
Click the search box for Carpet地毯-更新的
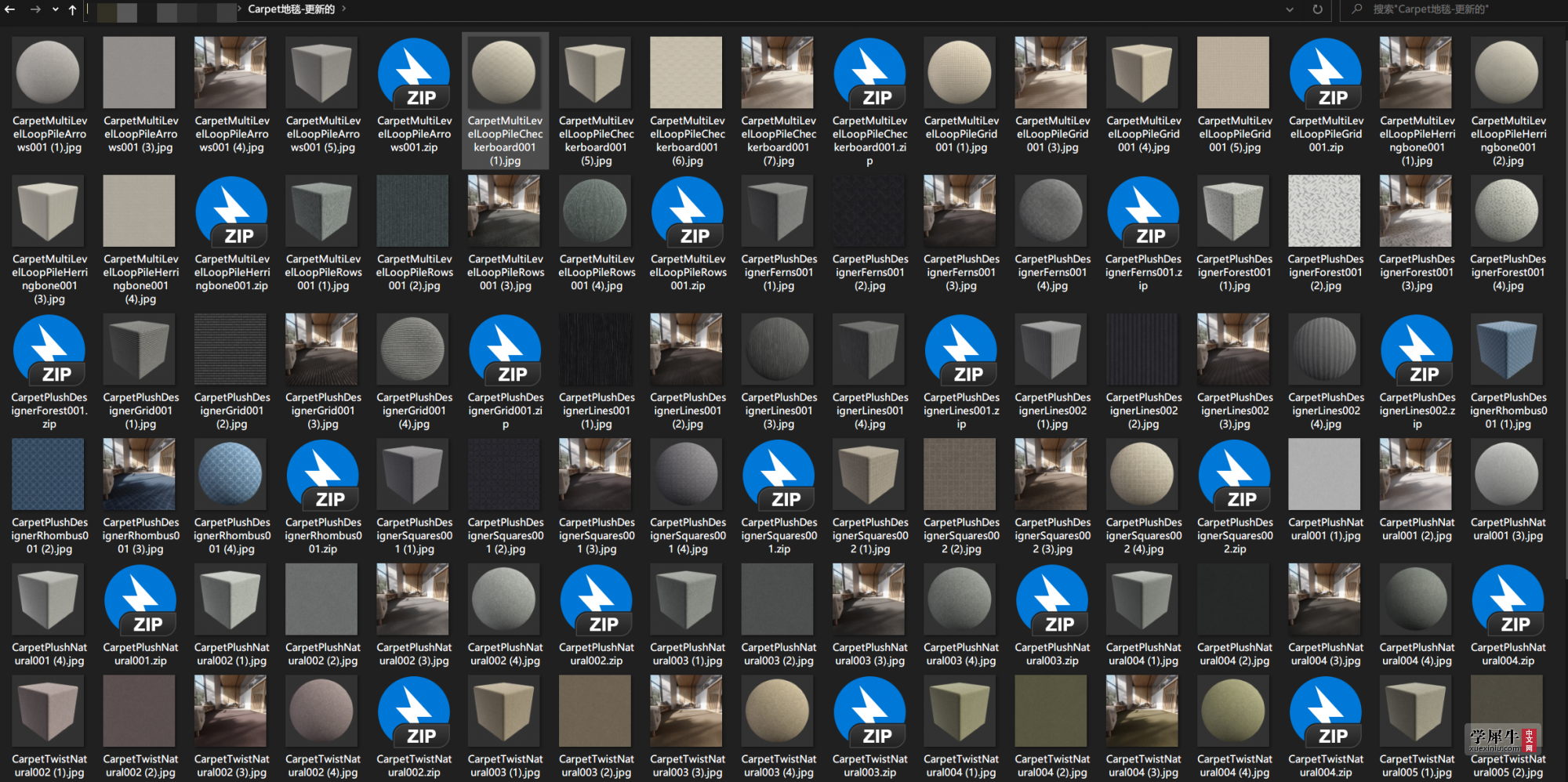click(x=1454, y=9)
